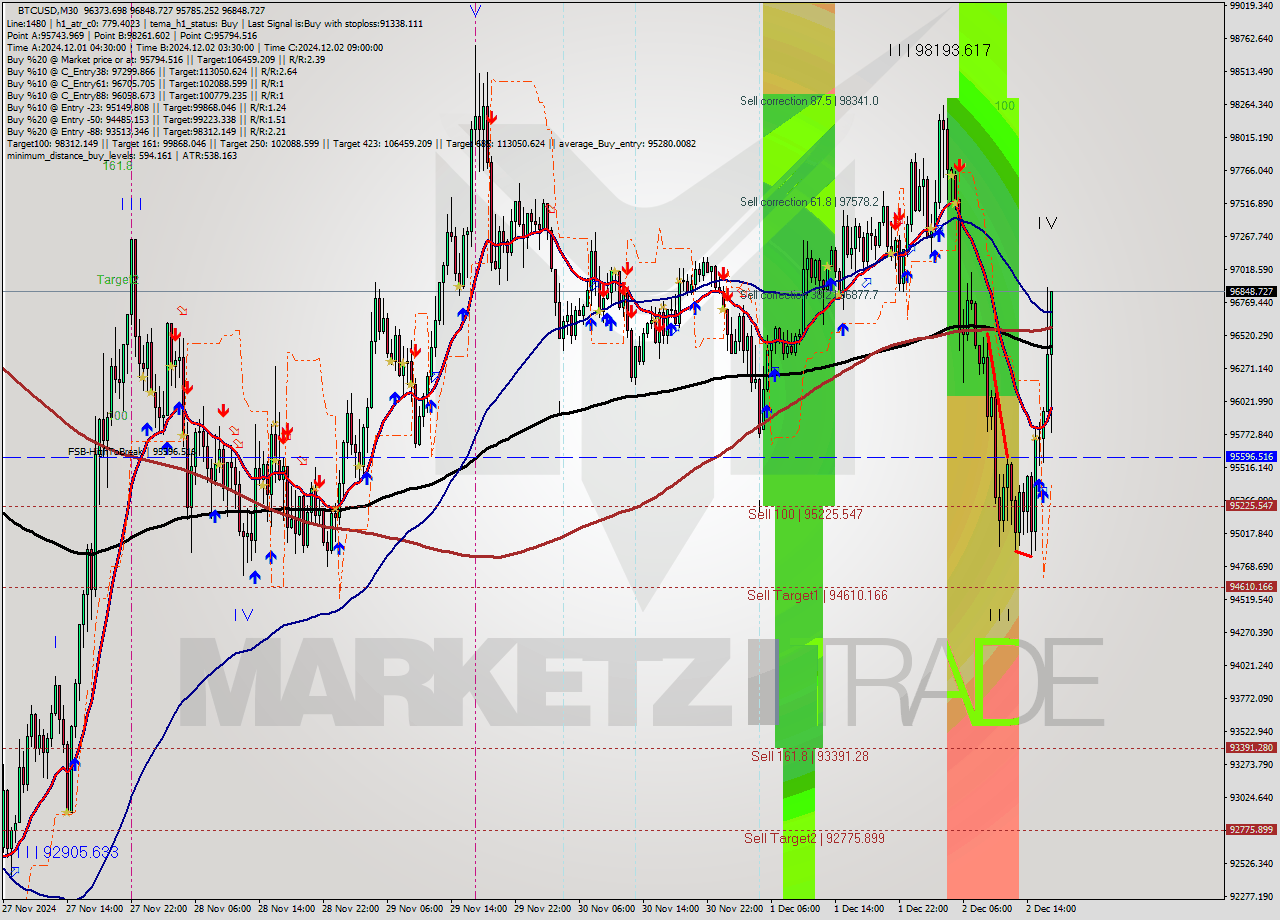
Task: Select the 'Sell 161.8 | 93391.28' label
Action: pos(809,756)
